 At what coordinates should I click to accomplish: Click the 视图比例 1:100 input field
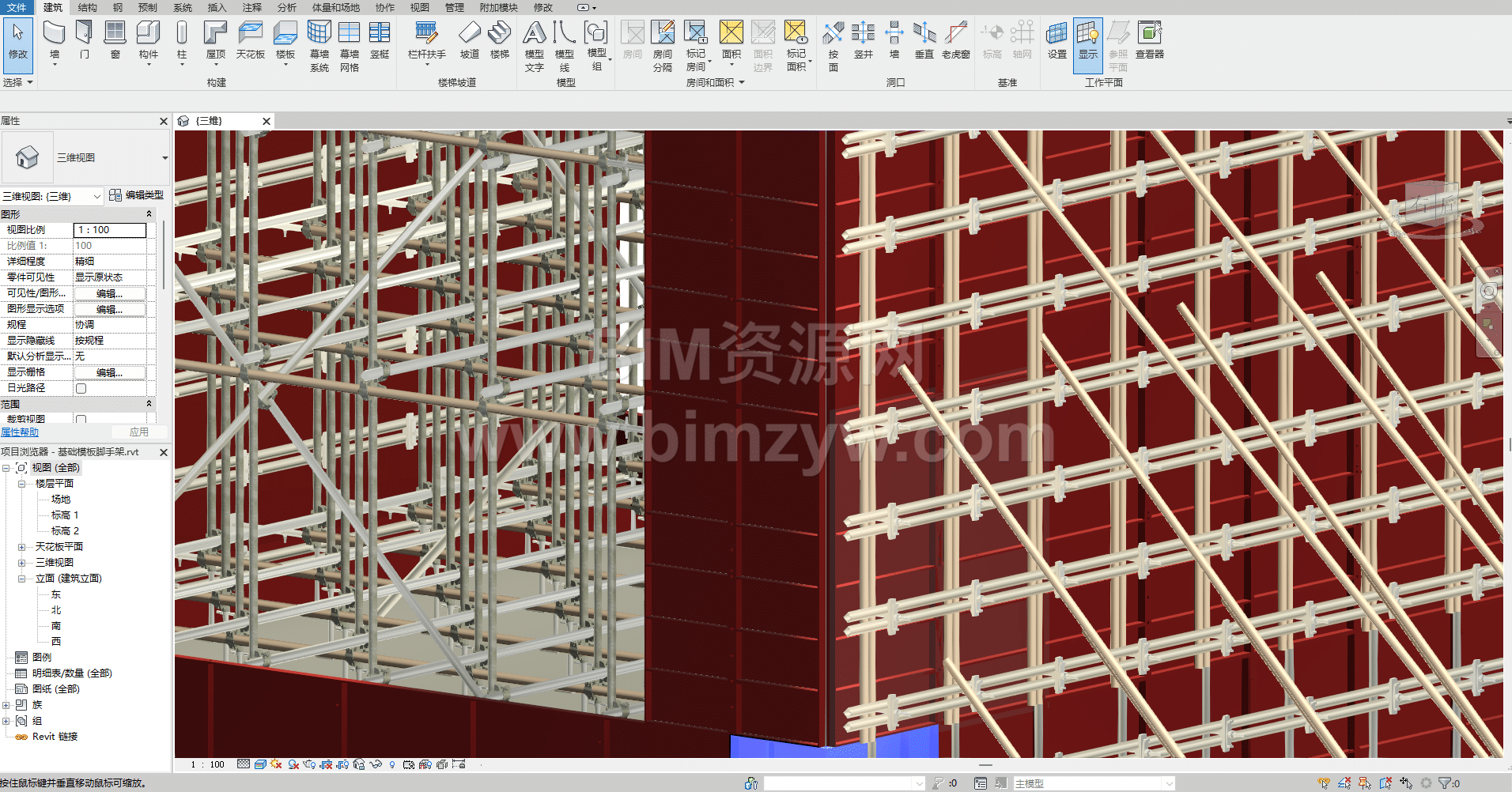pos(110,230)
